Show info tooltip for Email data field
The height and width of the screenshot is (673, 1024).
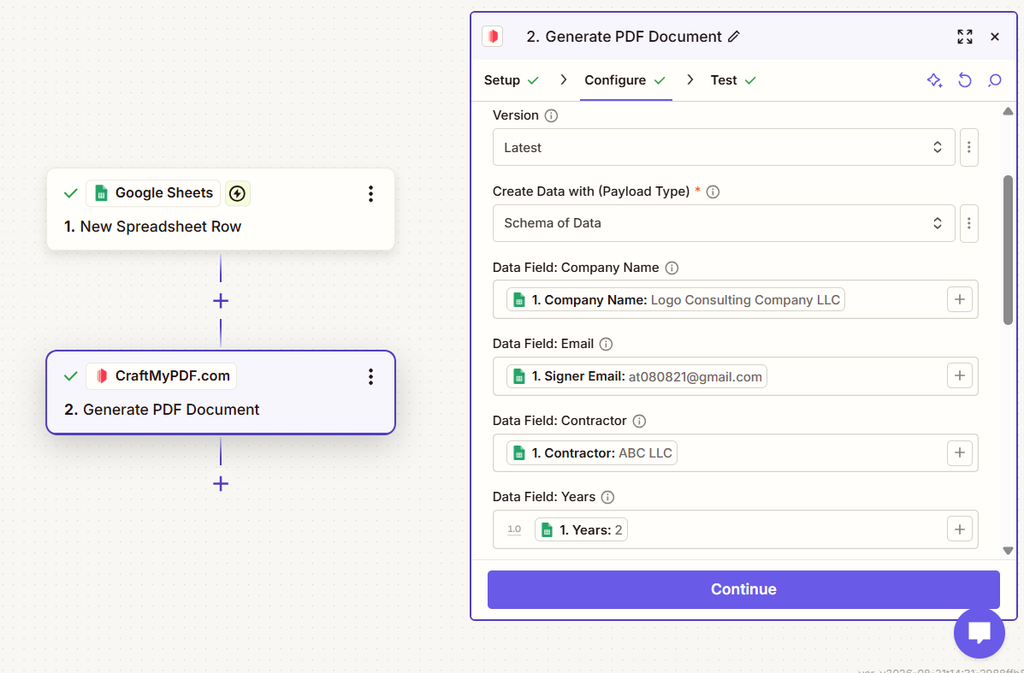click(606, 344)
